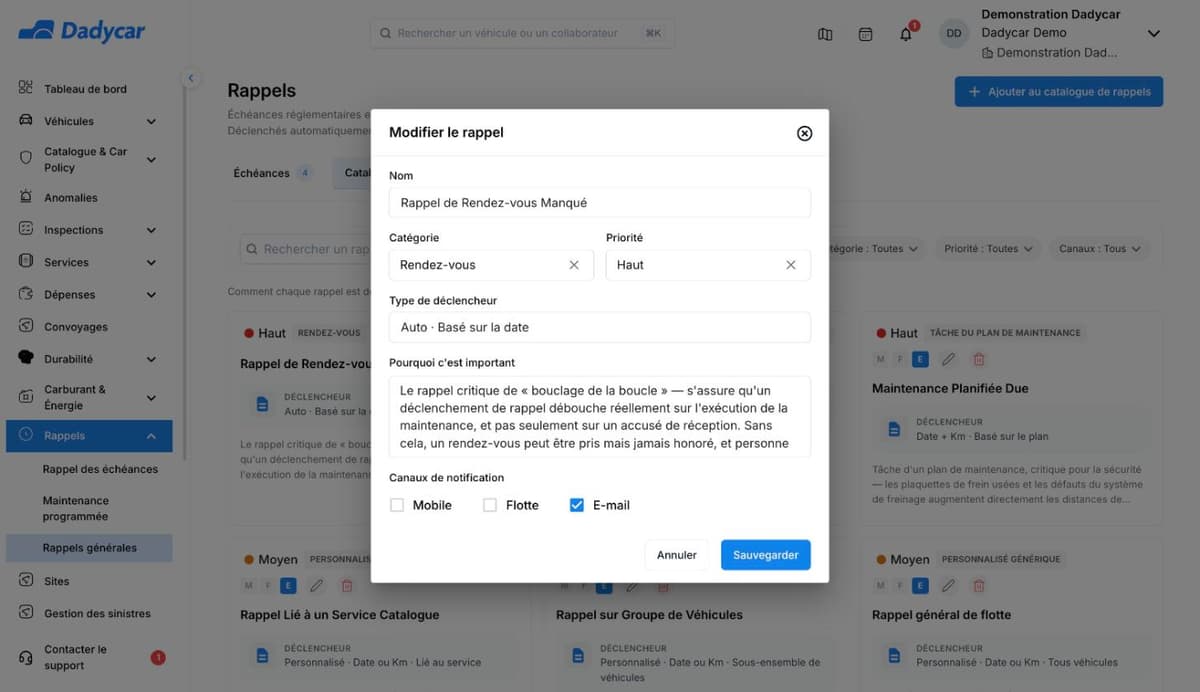Open the calendar icon in header
This screenshot has width=1200, height=692.
coord(866,34)
